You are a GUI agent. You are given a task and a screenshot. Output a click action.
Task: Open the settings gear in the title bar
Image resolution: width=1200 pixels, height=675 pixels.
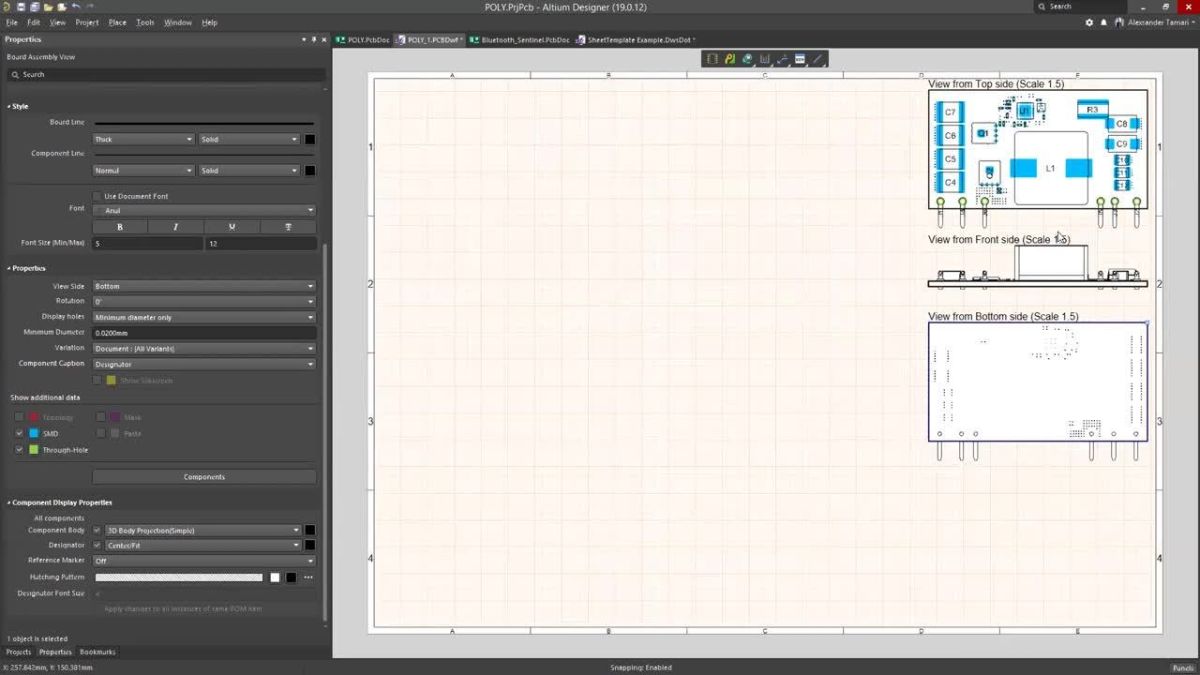1088,21
